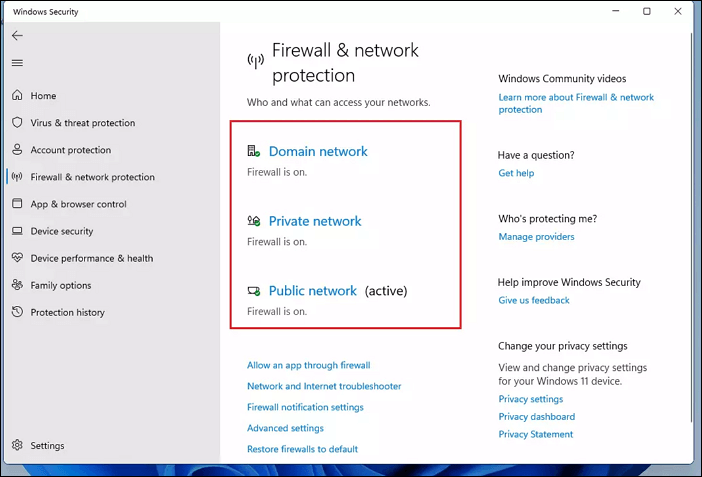Open Advanced settings link
The height and width of the screenshot is (477, 702).
pyautogui.click(x=285, y=428)
